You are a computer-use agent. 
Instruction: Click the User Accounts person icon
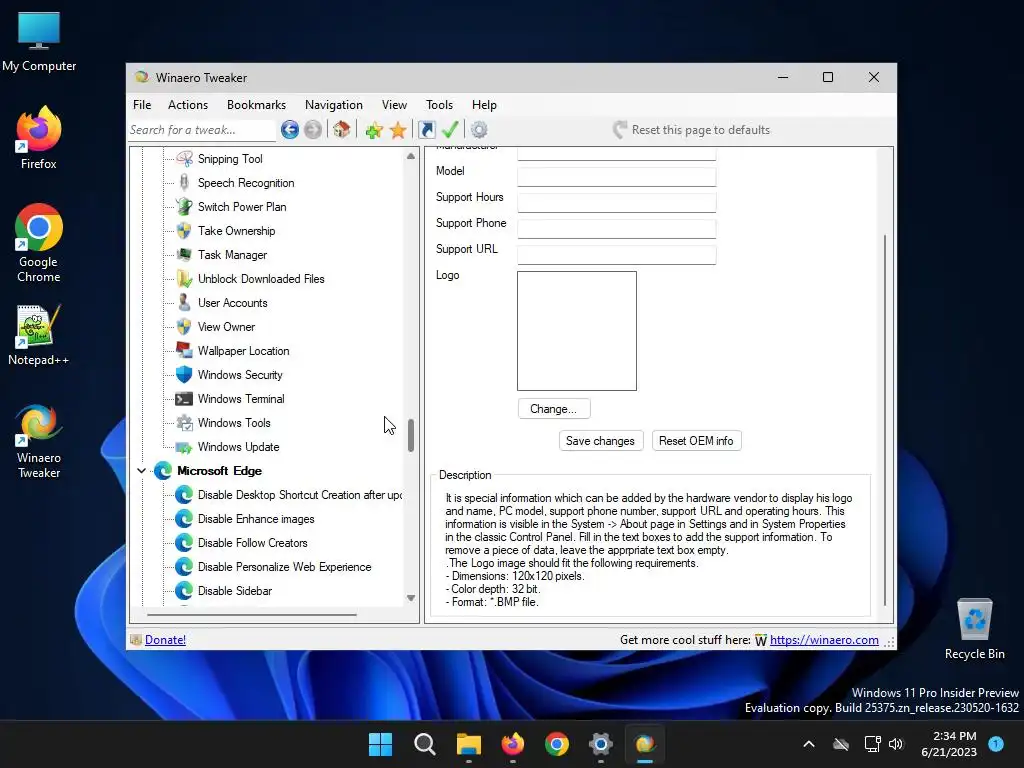pyautogui.click(x=184, y=303)
